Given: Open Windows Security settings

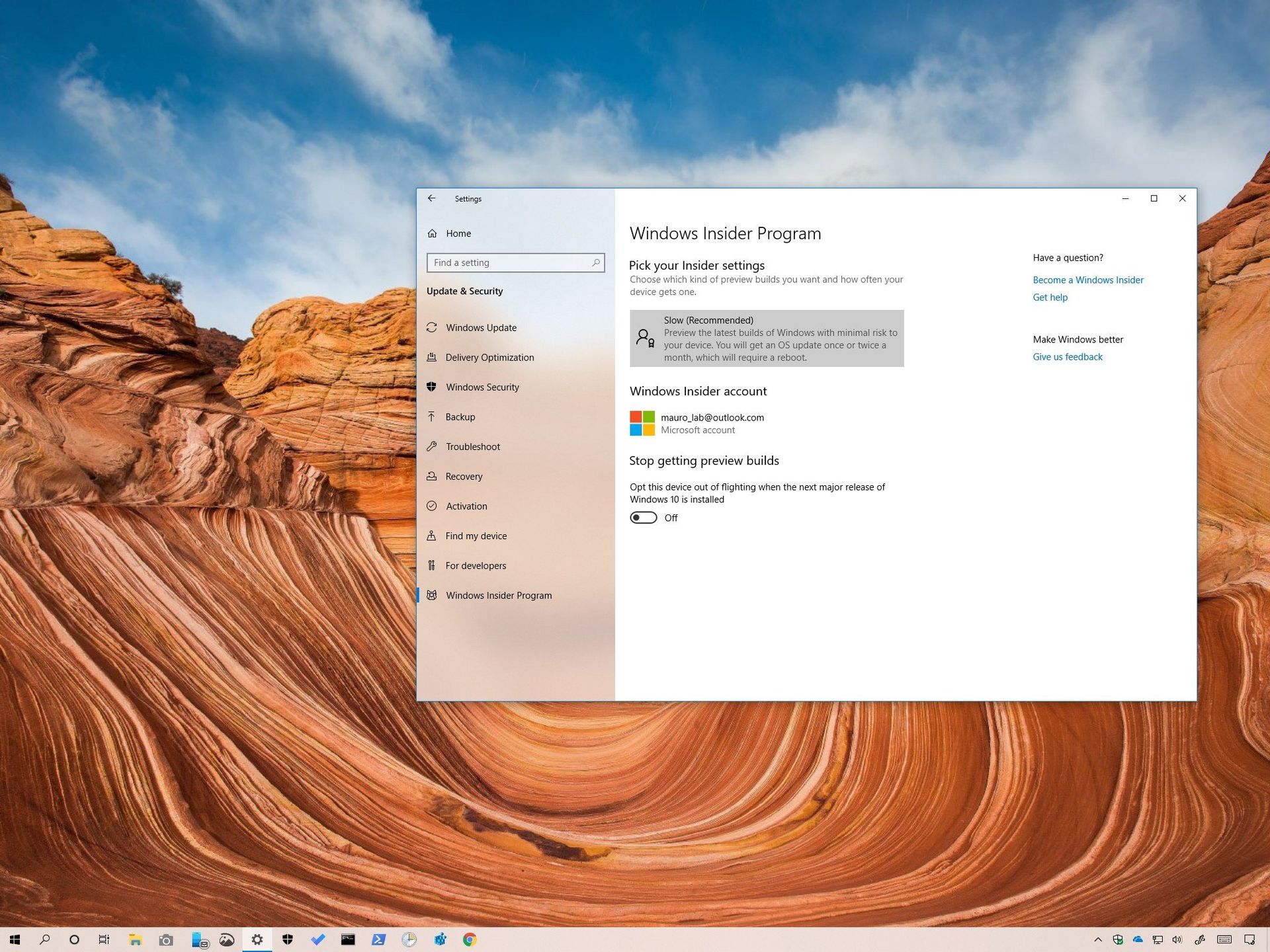Looking at the screenshot, I should pos(482,387).
